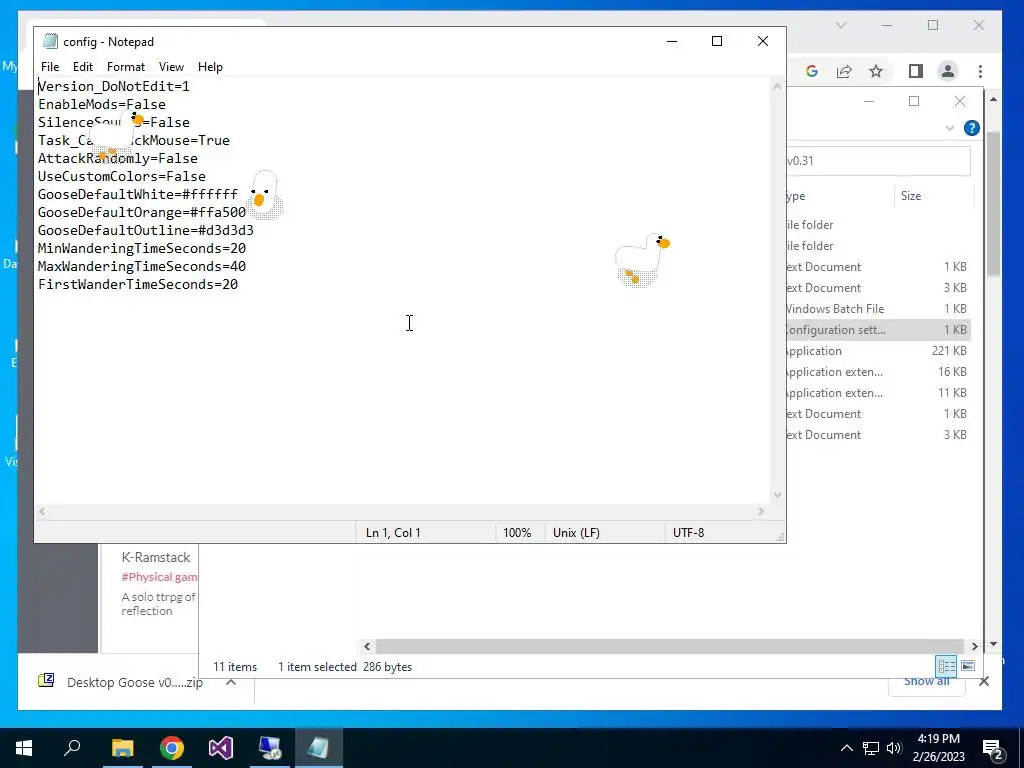
Task: Select the Application extension 16 KB row
Action: tap(878, 372)
